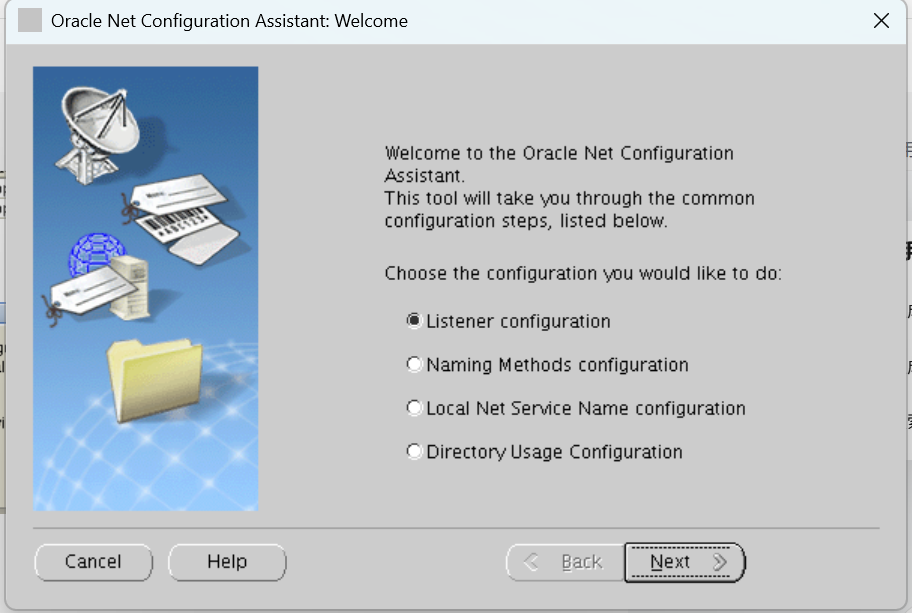Click the Back button

565,562
